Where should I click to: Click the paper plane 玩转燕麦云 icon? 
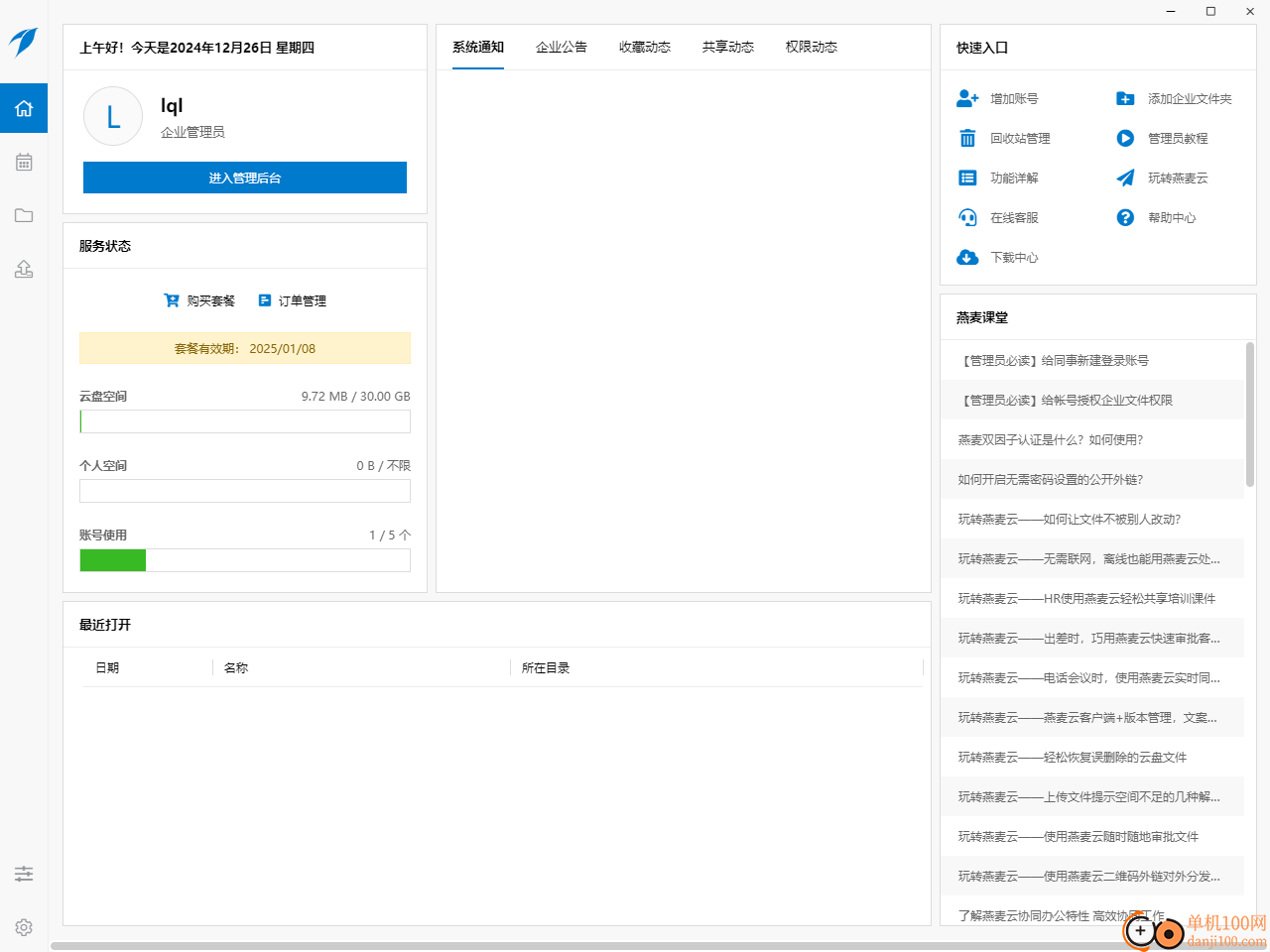(x=1125, y=178)
